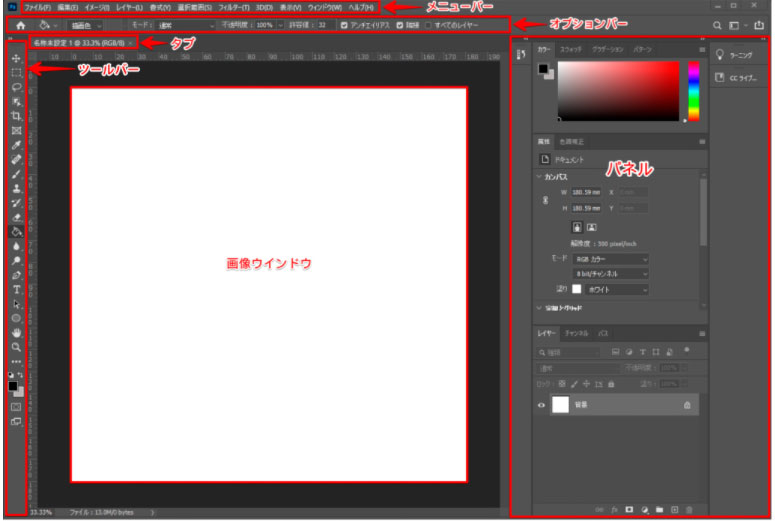Open the フィルター(T) menu
The image size is (775, 521).
point(234,7)
